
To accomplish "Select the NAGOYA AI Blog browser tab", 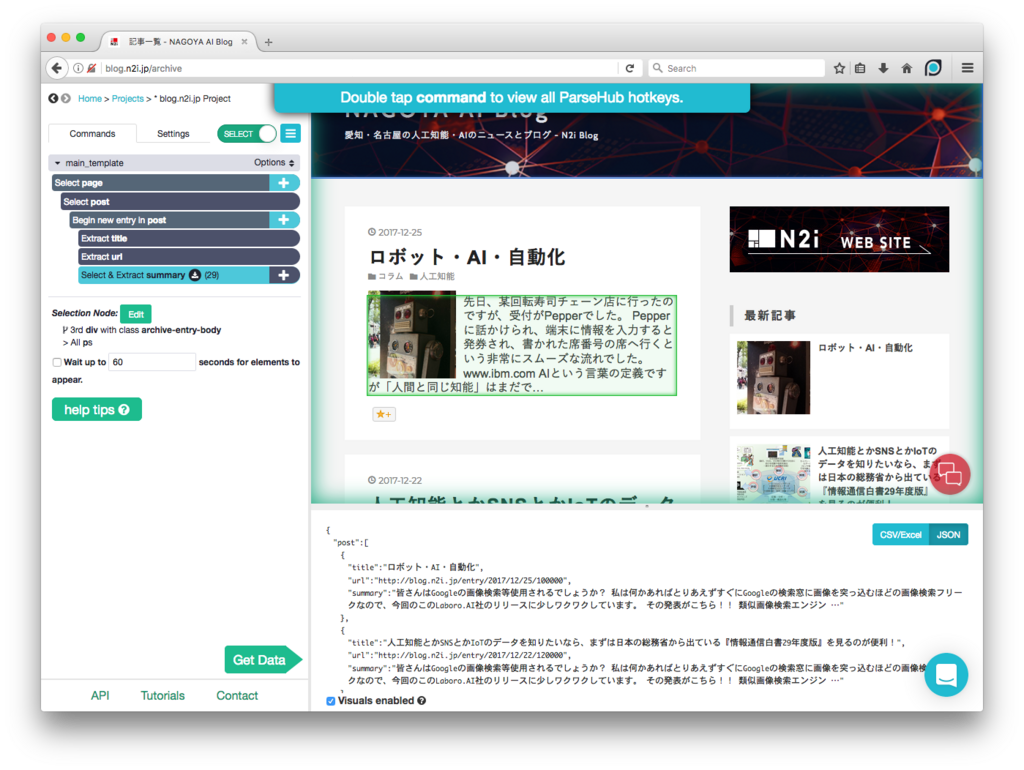I will click(x=178, y=42).
